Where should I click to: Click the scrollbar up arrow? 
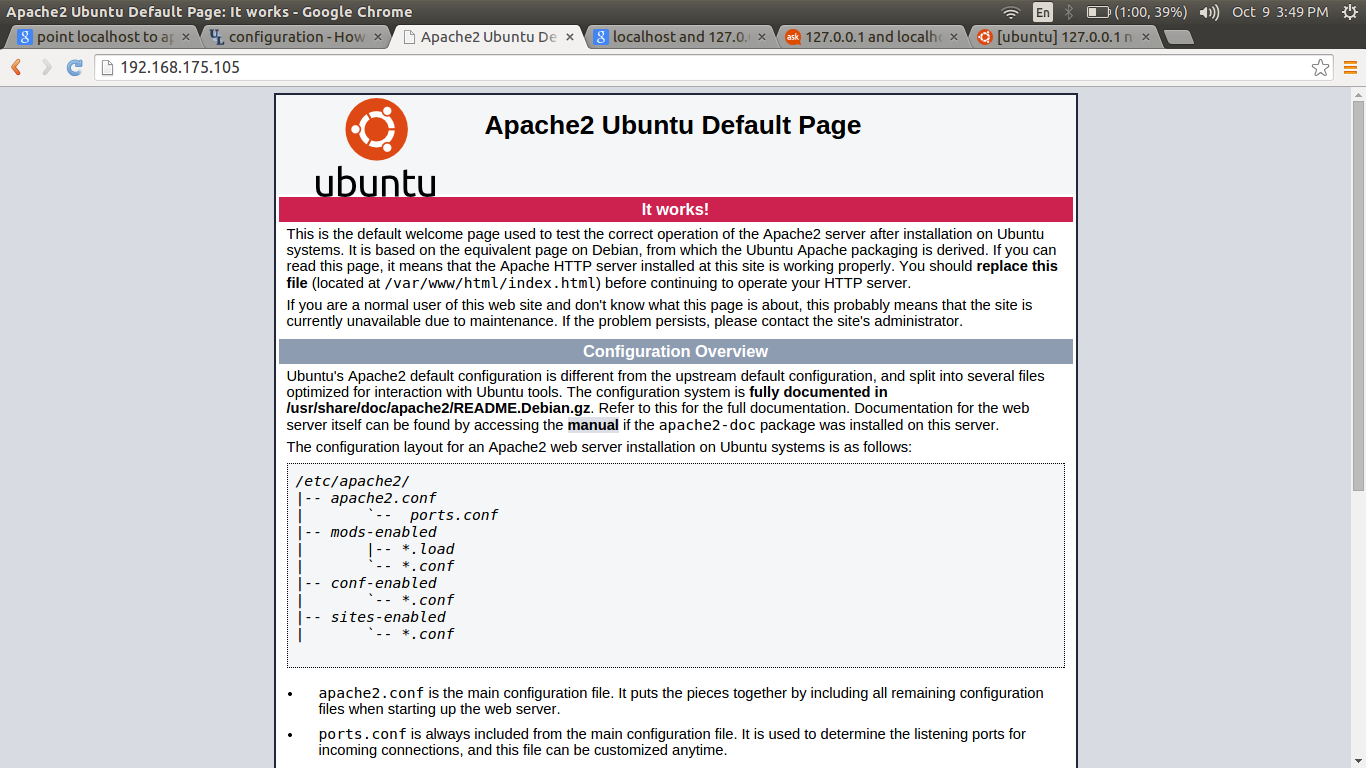pyautogui.click(x=1358, y=93)
